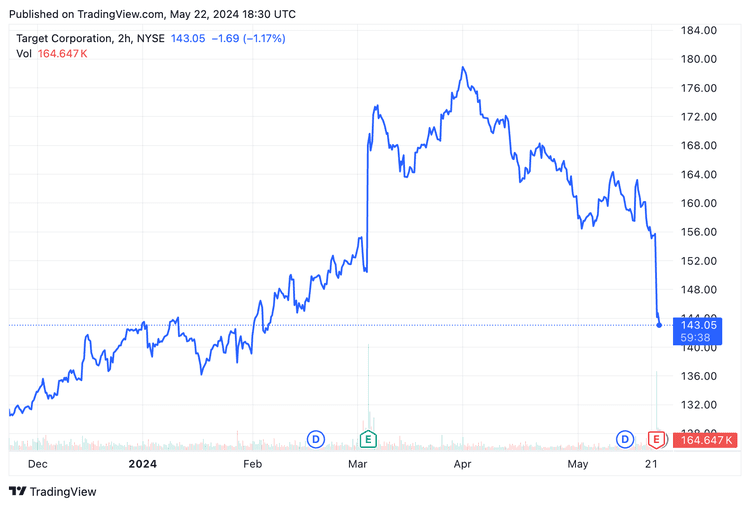Click the Published on TradingView.com header text
Viewport: 750px width, 507px height.
pos(155,15)
